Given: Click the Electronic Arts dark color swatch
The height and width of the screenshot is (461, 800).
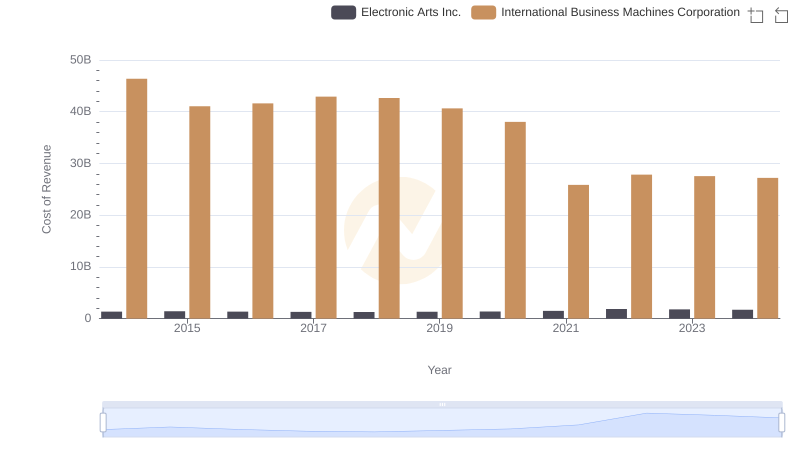Looking at the screenshot, I should [343, 12].
